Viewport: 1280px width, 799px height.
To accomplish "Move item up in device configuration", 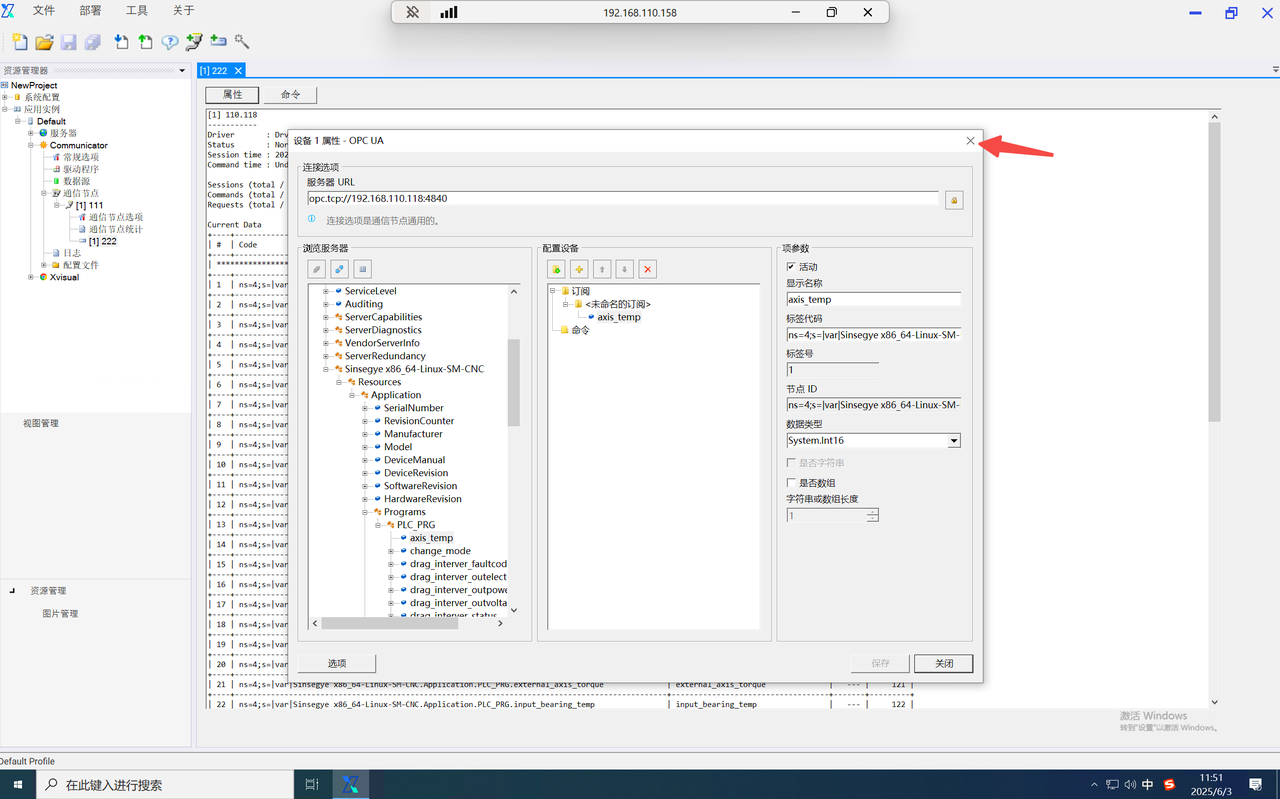I will tap(602, 269).
